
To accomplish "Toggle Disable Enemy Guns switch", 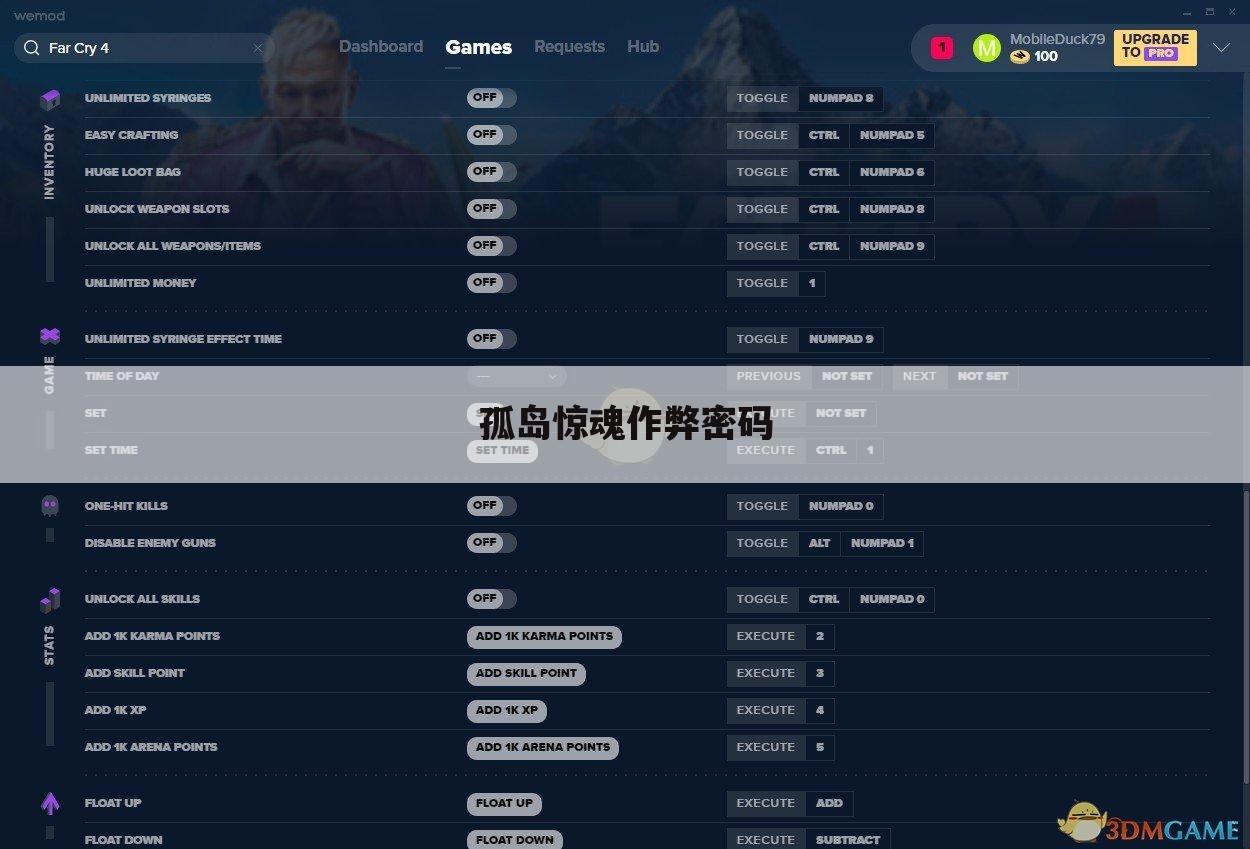I will coord(491,543).
